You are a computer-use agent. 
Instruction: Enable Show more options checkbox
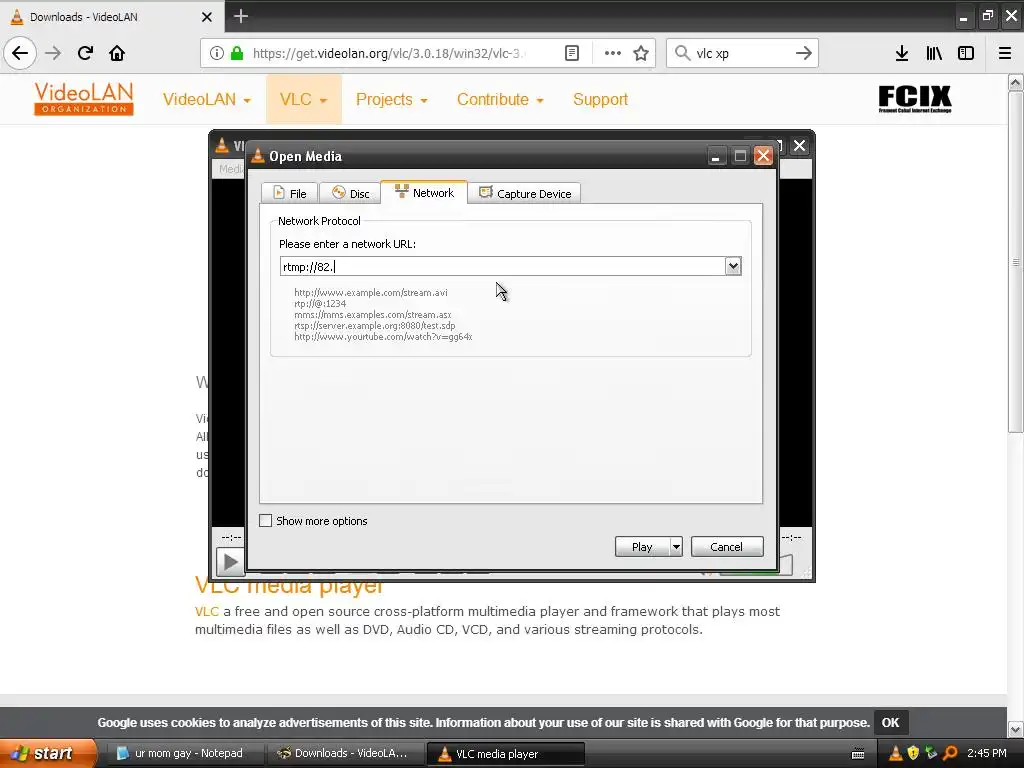tap(266, 520)
